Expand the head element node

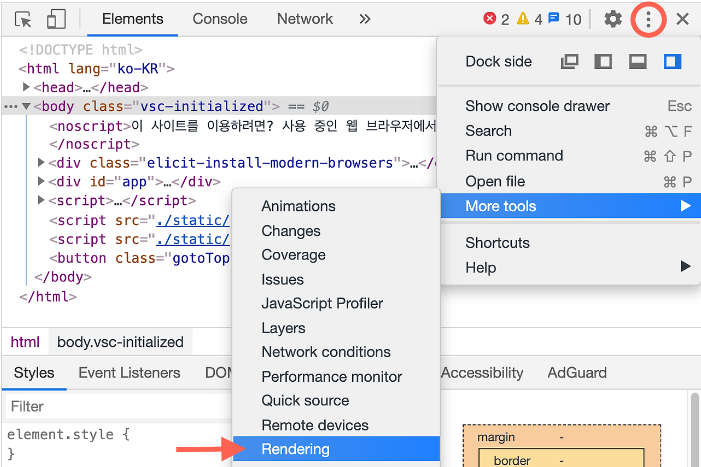point(26,88)
